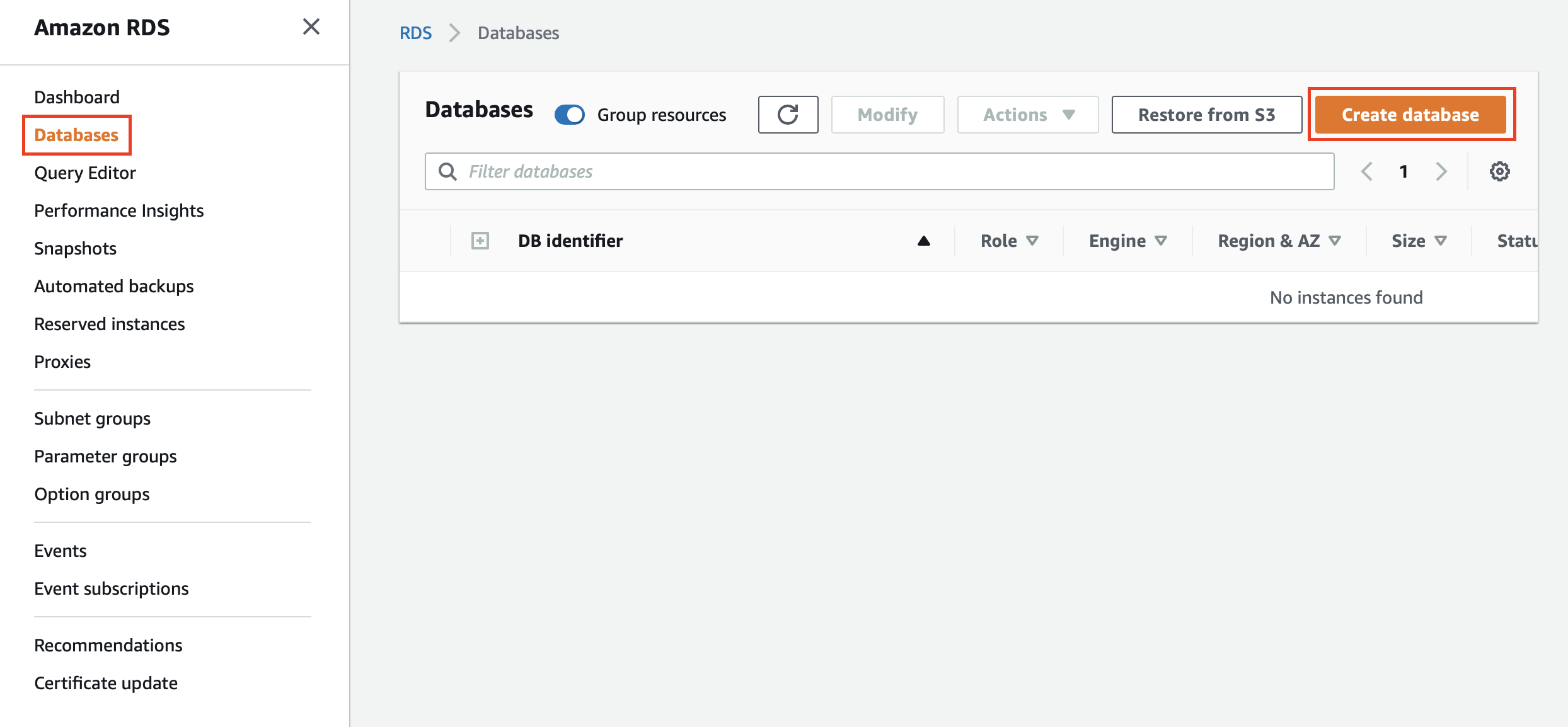
Task: Click the search magnifier icon
Action: (447, 171)
